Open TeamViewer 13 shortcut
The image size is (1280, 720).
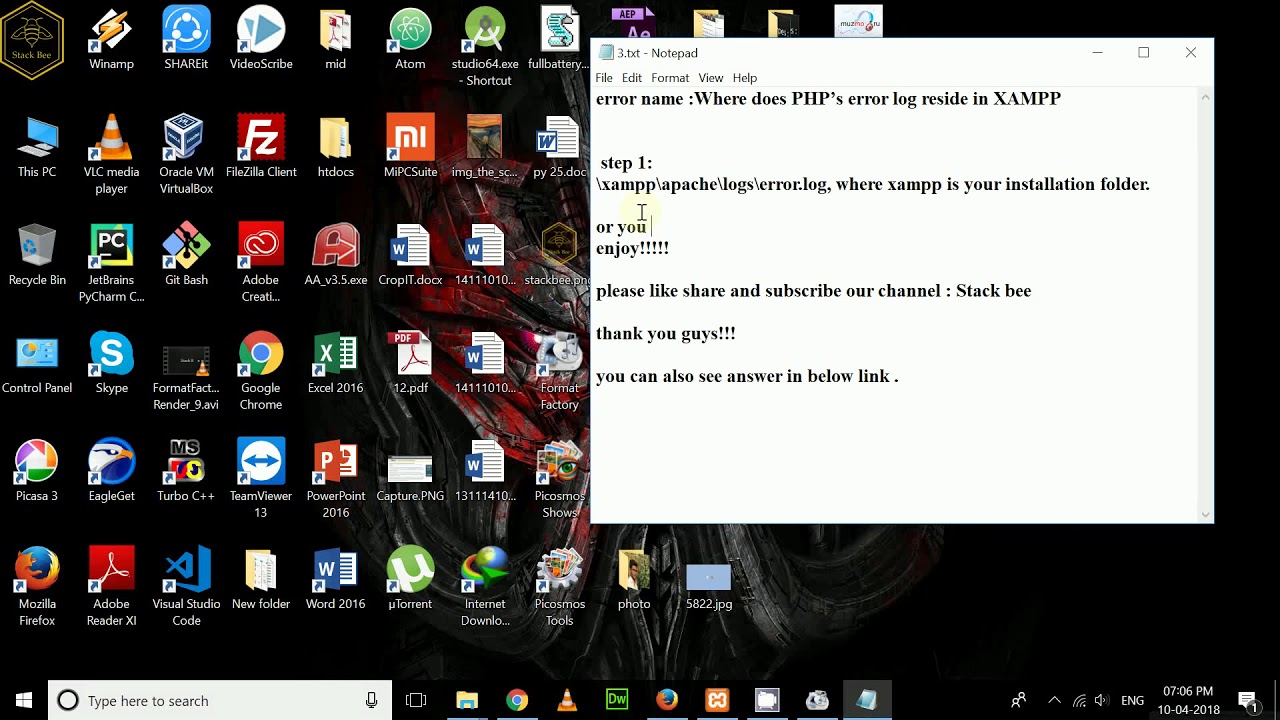pos(261,479)
